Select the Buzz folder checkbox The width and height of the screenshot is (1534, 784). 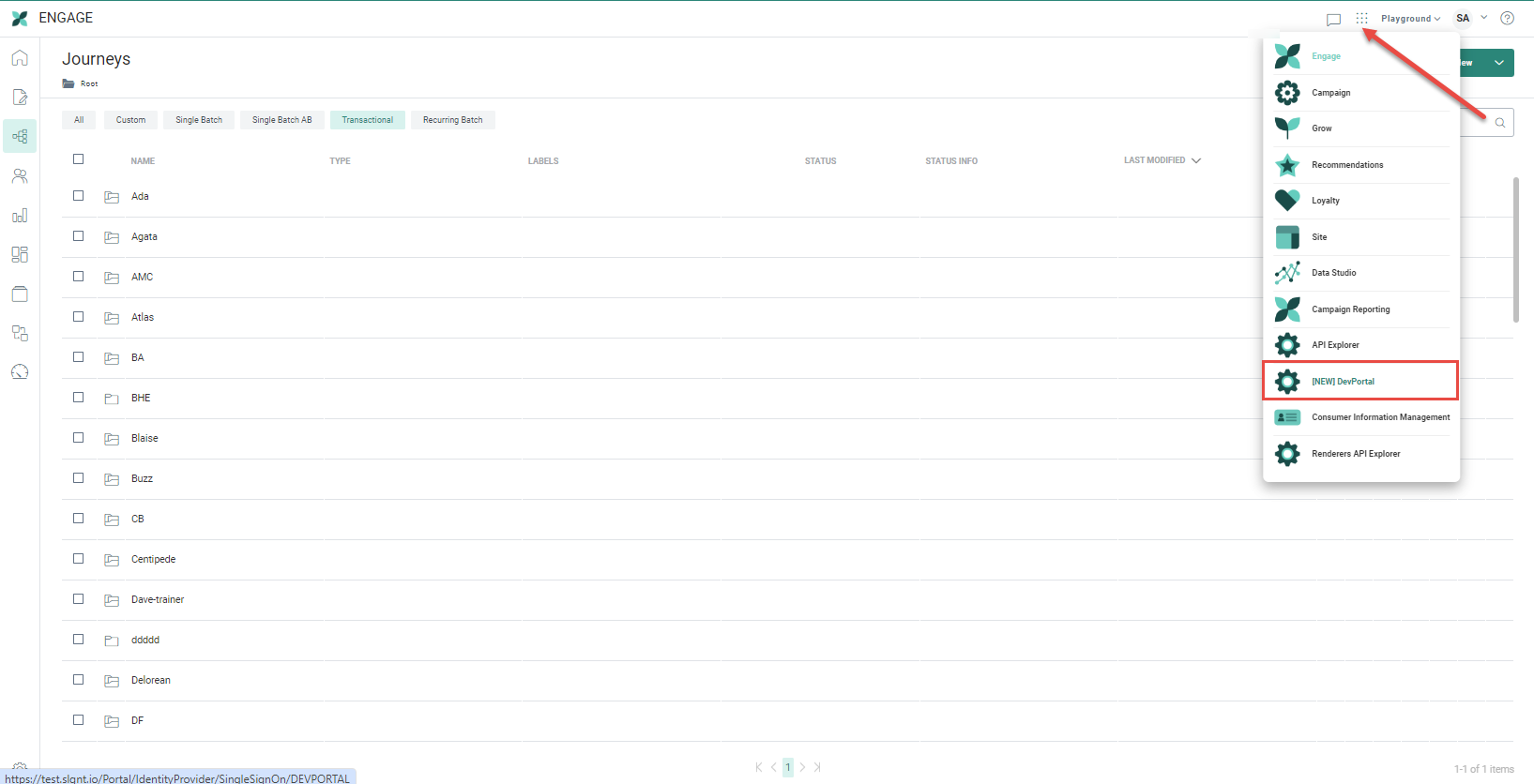coord(79,478)
